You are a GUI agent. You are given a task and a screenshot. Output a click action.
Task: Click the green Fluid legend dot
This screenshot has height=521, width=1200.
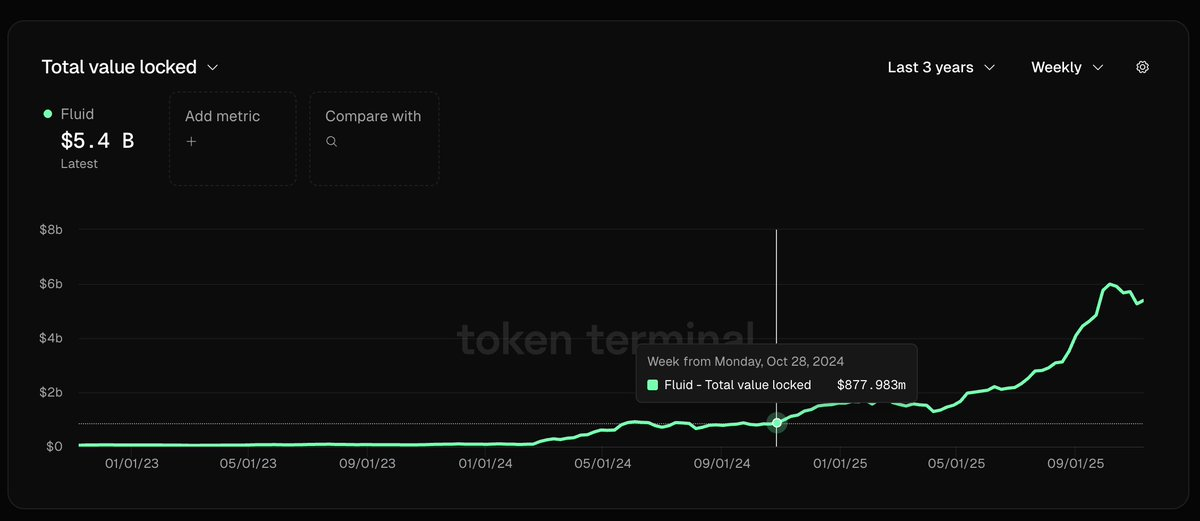pos(48,114)
